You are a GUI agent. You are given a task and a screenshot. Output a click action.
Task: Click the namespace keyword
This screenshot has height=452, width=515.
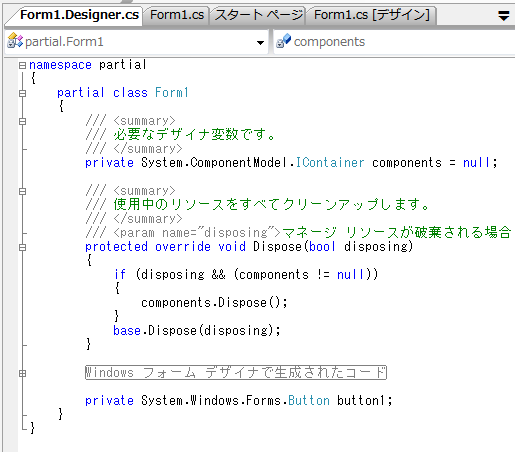[60, 65]
